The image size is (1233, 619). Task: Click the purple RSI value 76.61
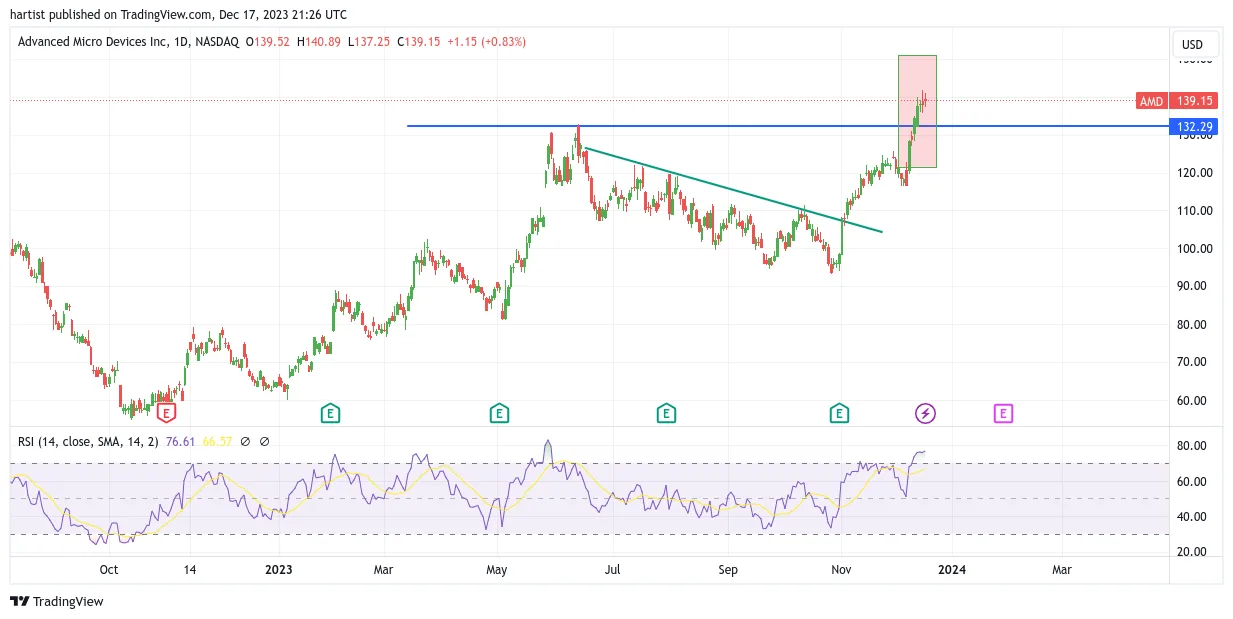pos(180,441)
